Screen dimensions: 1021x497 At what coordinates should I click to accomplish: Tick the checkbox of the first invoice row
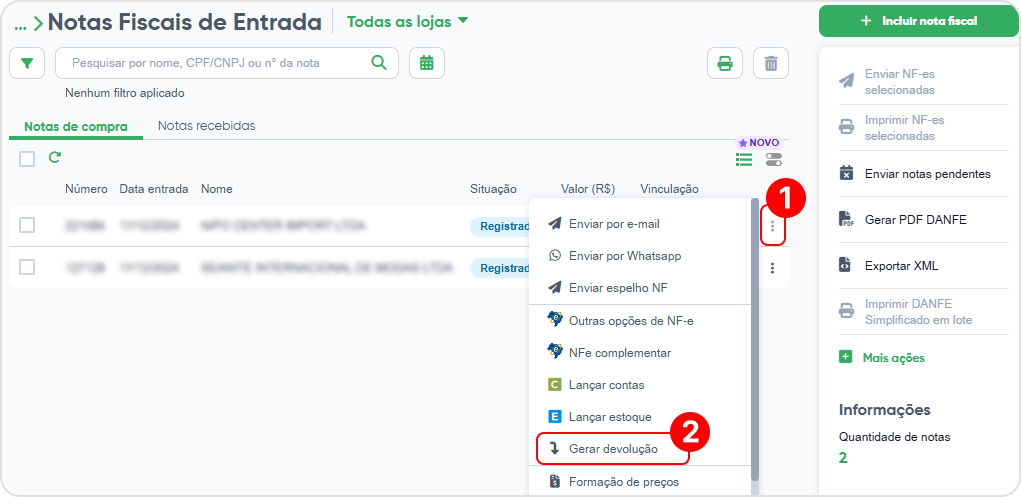(x=27, y=225)
